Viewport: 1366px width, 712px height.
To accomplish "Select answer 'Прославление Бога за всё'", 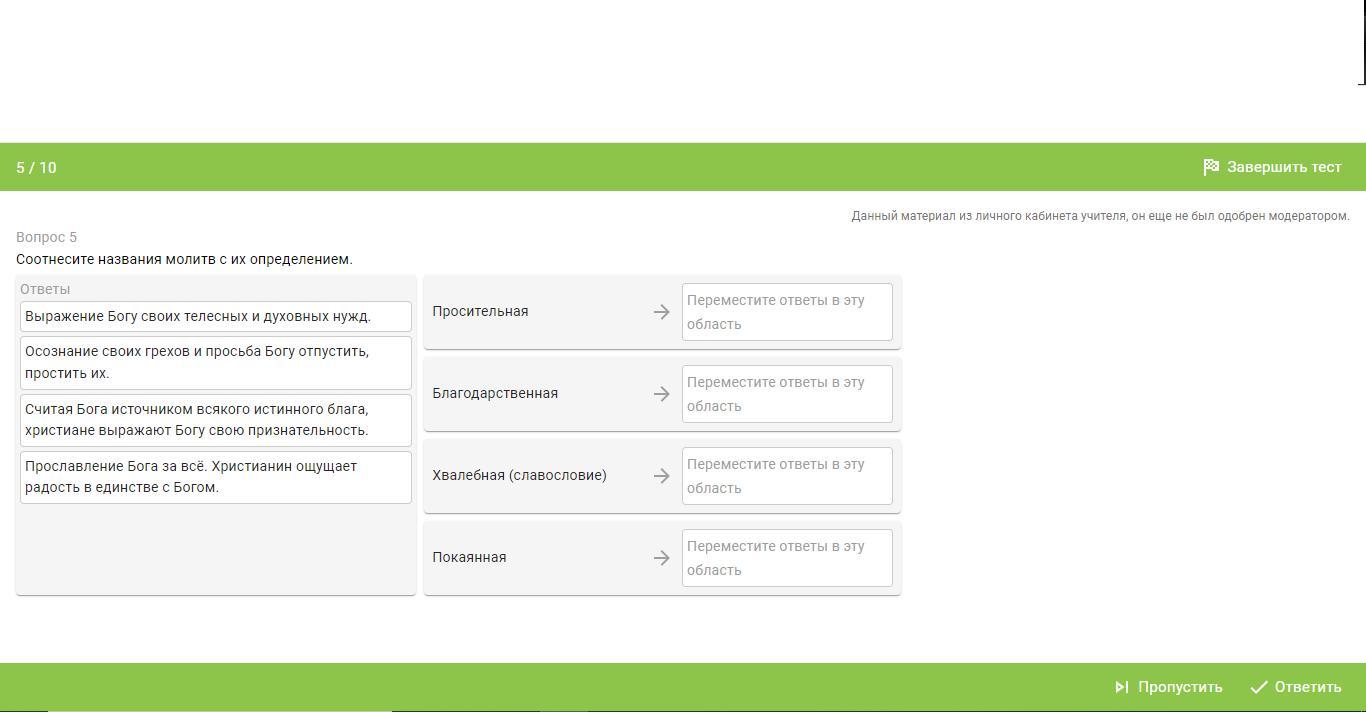I will pyautogui.click(x=216, y=477).
